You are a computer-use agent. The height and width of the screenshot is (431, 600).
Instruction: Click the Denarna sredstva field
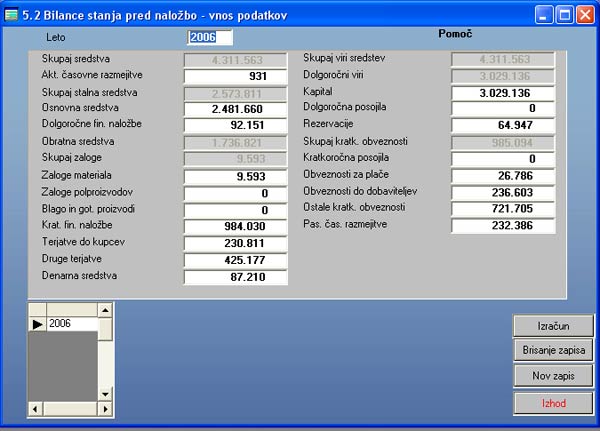pos(236,276)
